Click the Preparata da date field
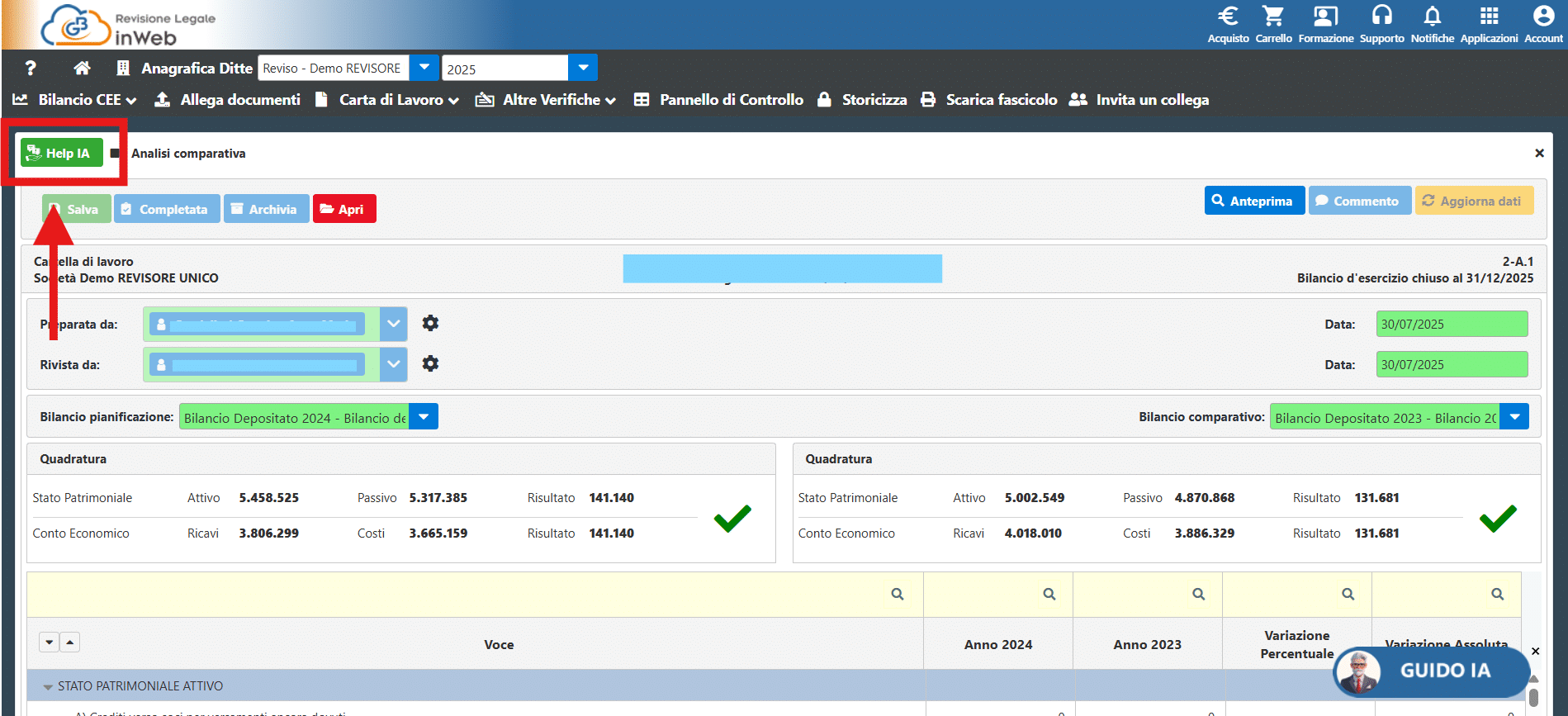This screenshot has height=716, width=1568. point(1451,324)
